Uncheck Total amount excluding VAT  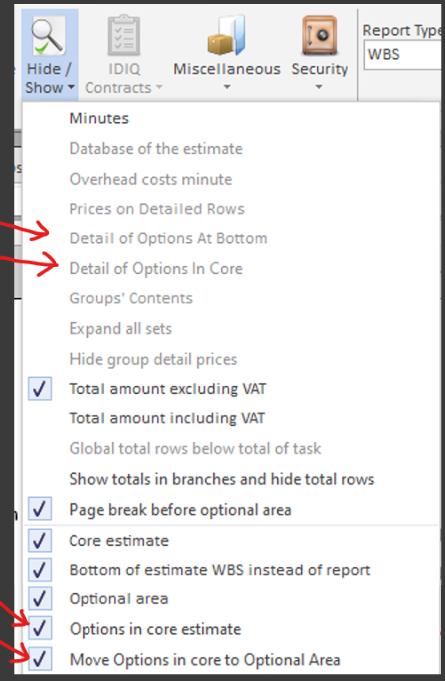pos(40,389)
